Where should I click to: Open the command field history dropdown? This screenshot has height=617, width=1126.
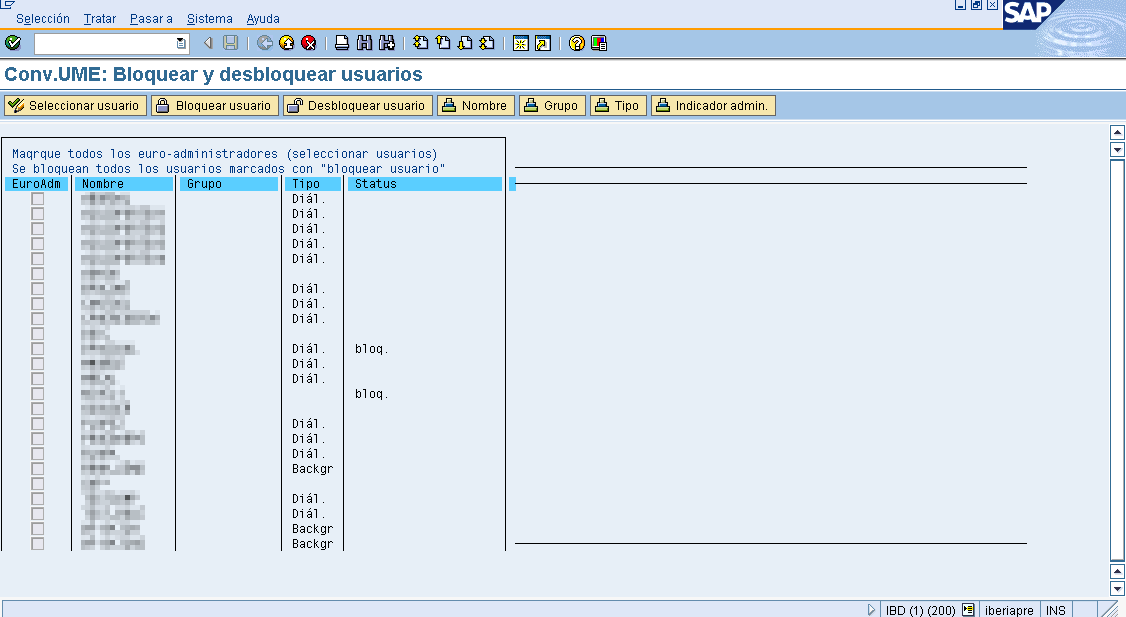[x=181, y=43]
